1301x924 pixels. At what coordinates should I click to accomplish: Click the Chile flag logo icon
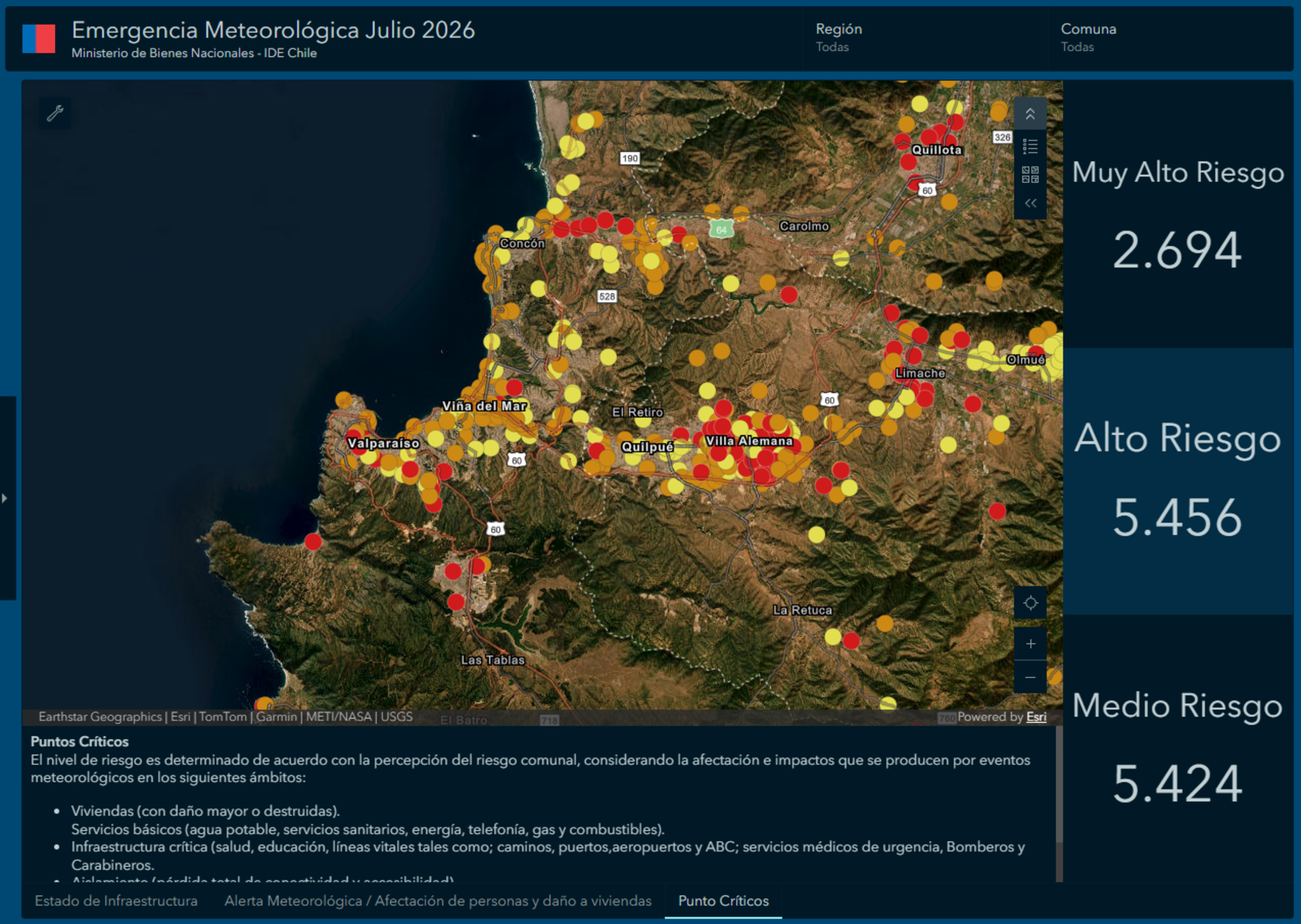click(39, 39)
